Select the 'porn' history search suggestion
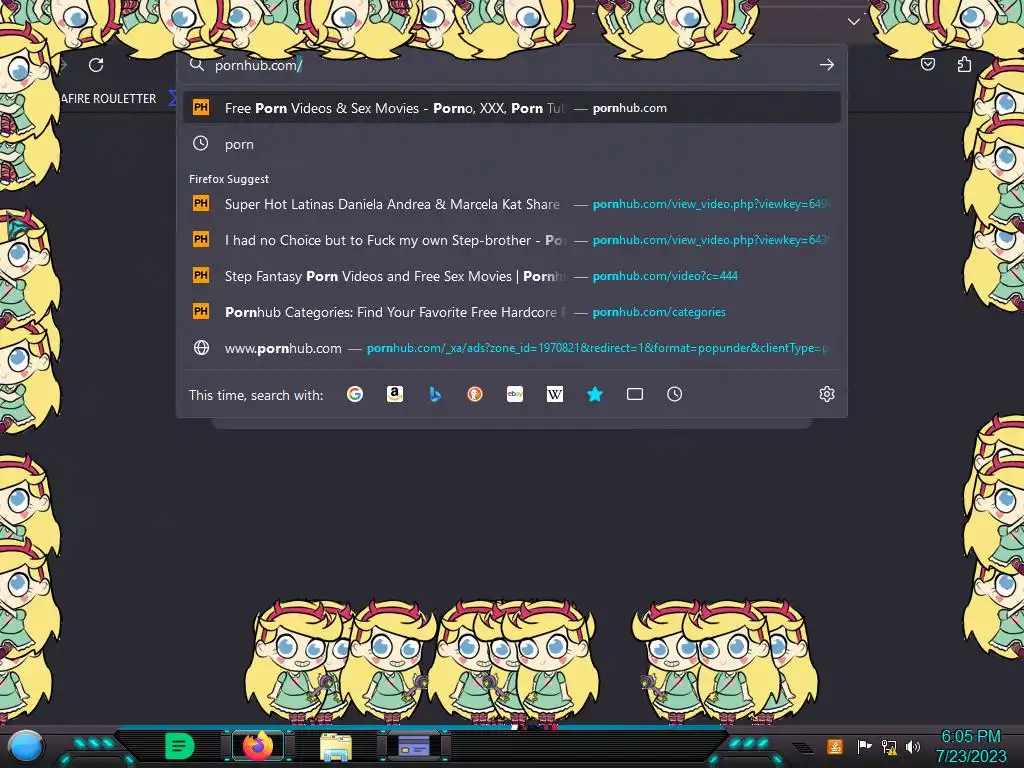 [512, 144]
